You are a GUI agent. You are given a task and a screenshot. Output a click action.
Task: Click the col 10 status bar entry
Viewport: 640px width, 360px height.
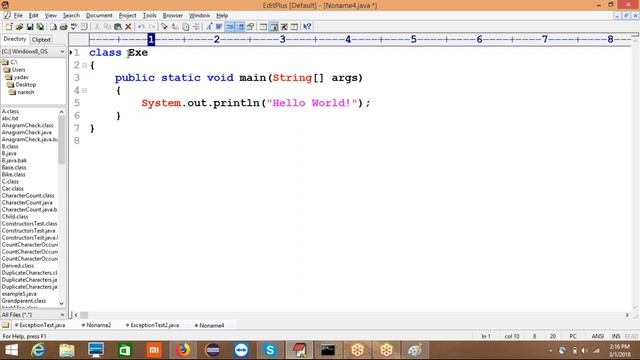point(512,336)
